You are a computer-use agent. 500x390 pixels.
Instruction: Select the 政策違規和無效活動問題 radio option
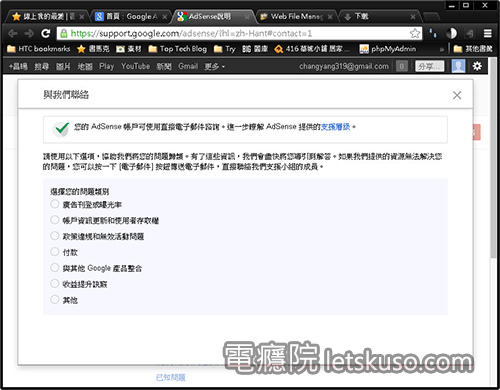pyautogui.click(x=55, y=236)
